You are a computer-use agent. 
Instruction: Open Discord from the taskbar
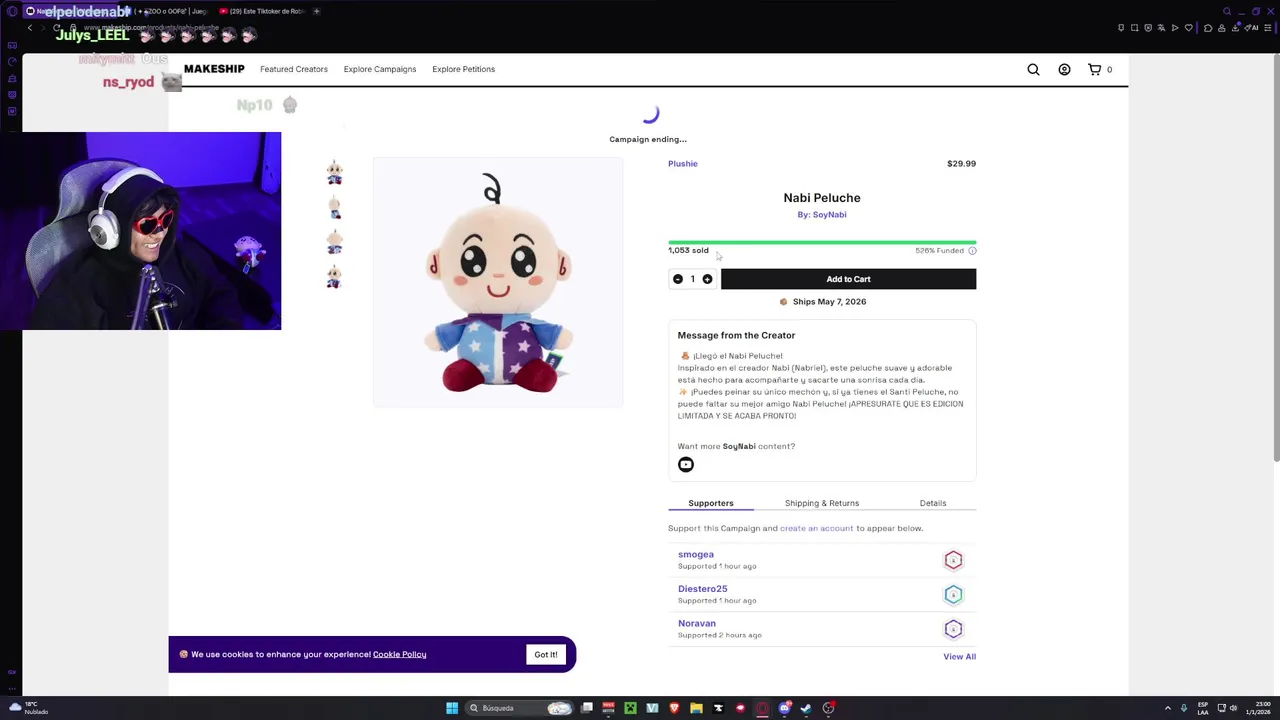pos(785,708)
